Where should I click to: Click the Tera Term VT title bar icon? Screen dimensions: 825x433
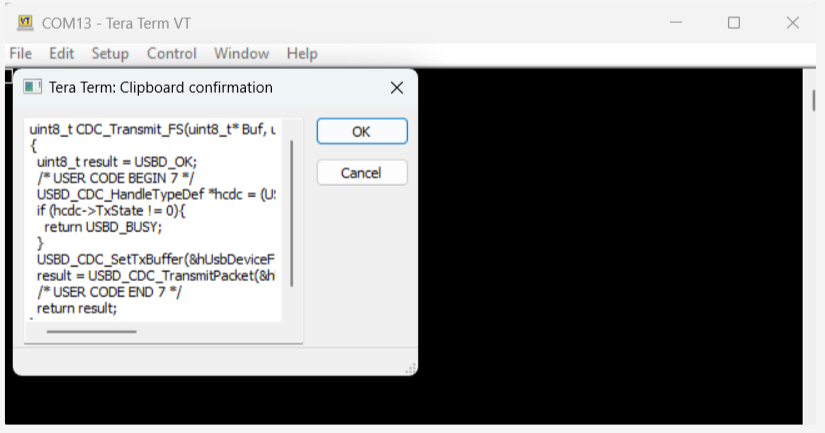(25, 23)
